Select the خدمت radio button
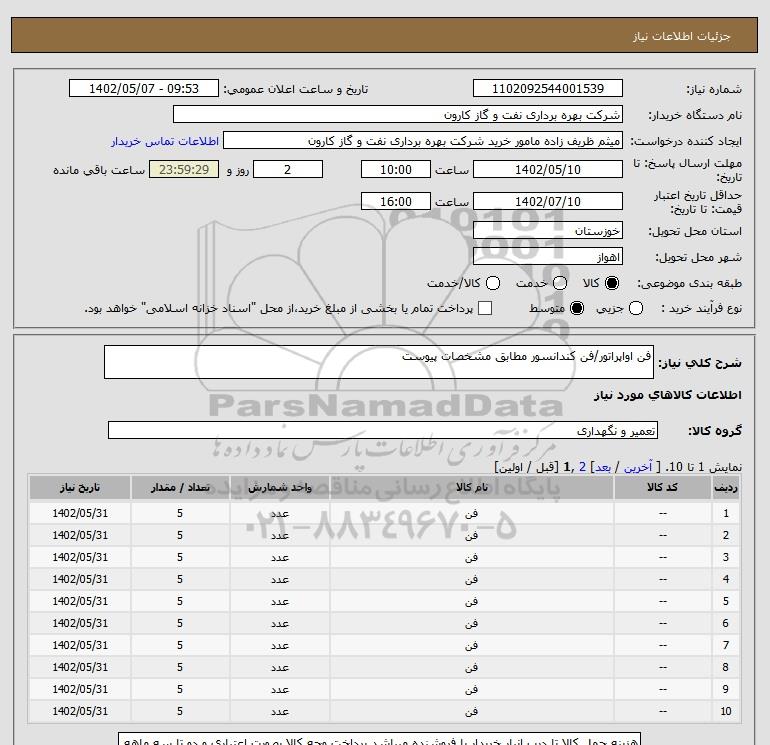The width and height of the screenshot is (770, 745). (x=560, y=283)
